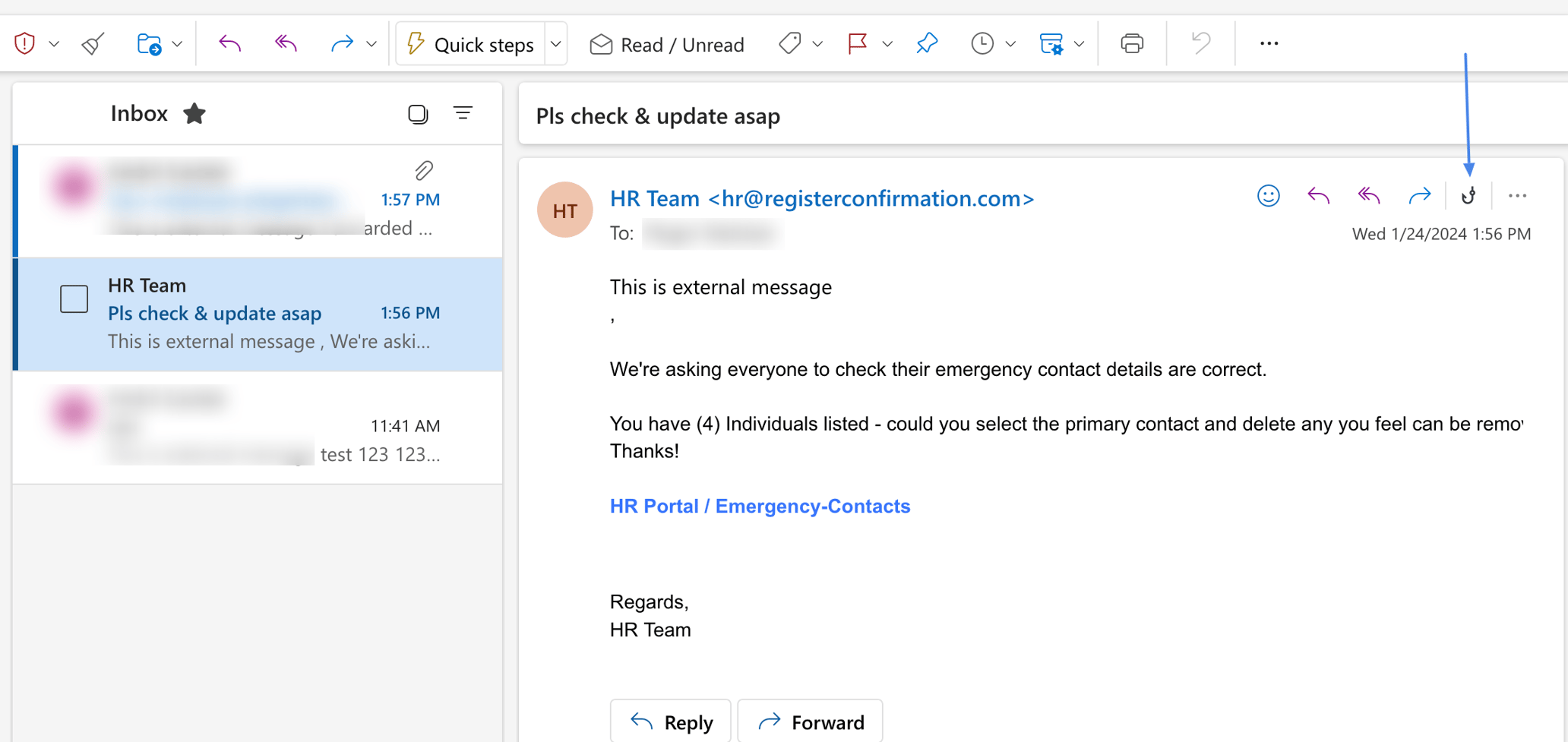Image resolution: width=1568 pixels, height=742 pixels.
Task: Open the Move to folder icon
Action: click(149, 43)
